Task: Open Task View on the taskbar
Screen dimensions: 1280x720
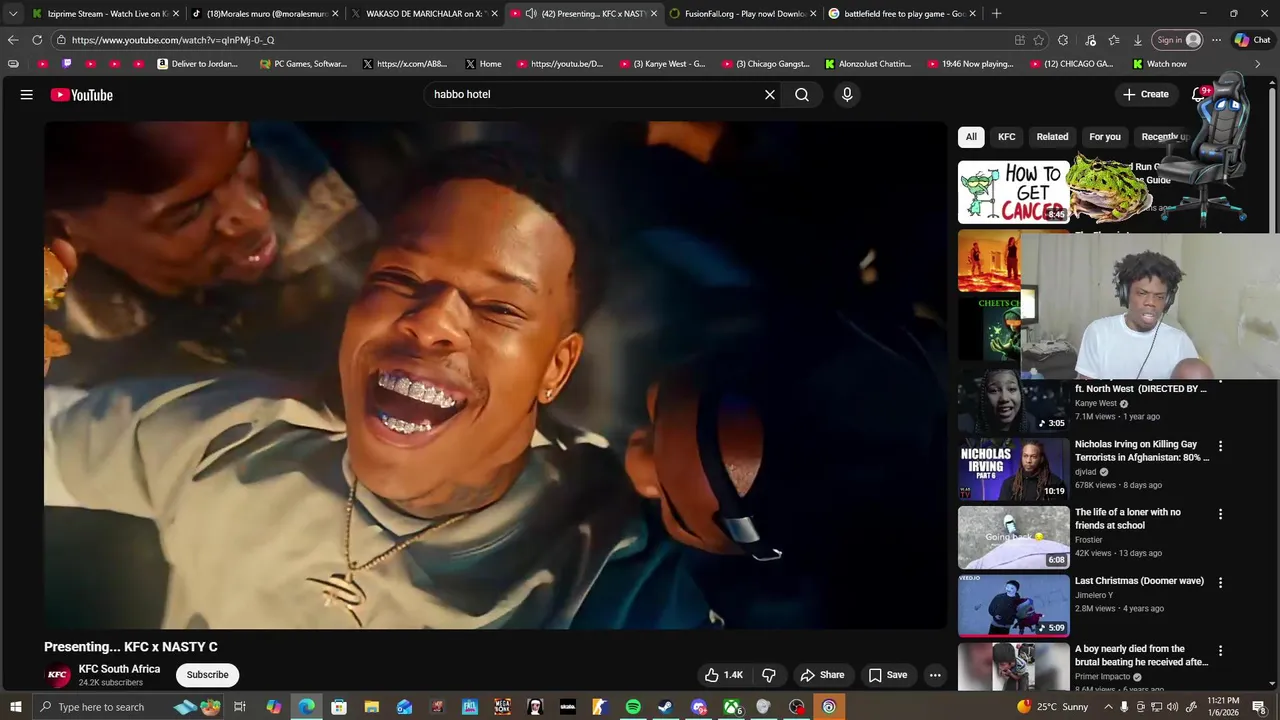Action: point(240,707)
